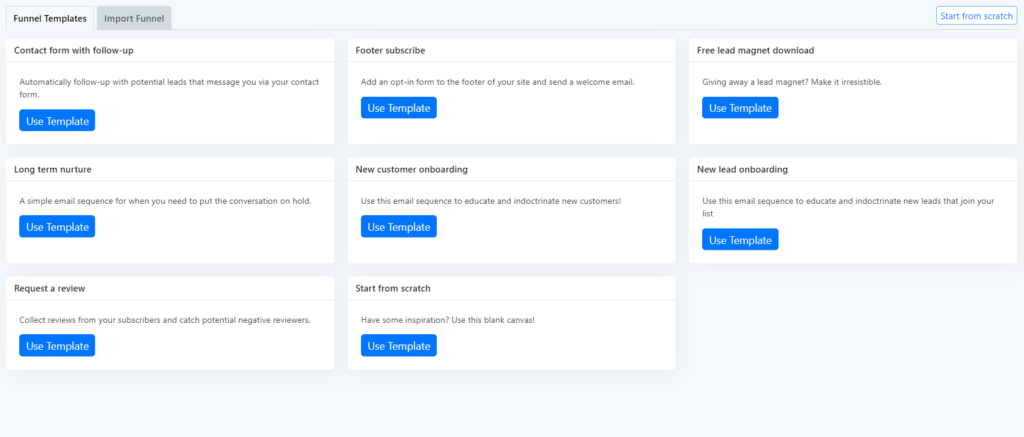
Task: Click text 'Add an opt-in form to the footer'
Action: pos(422,82)
